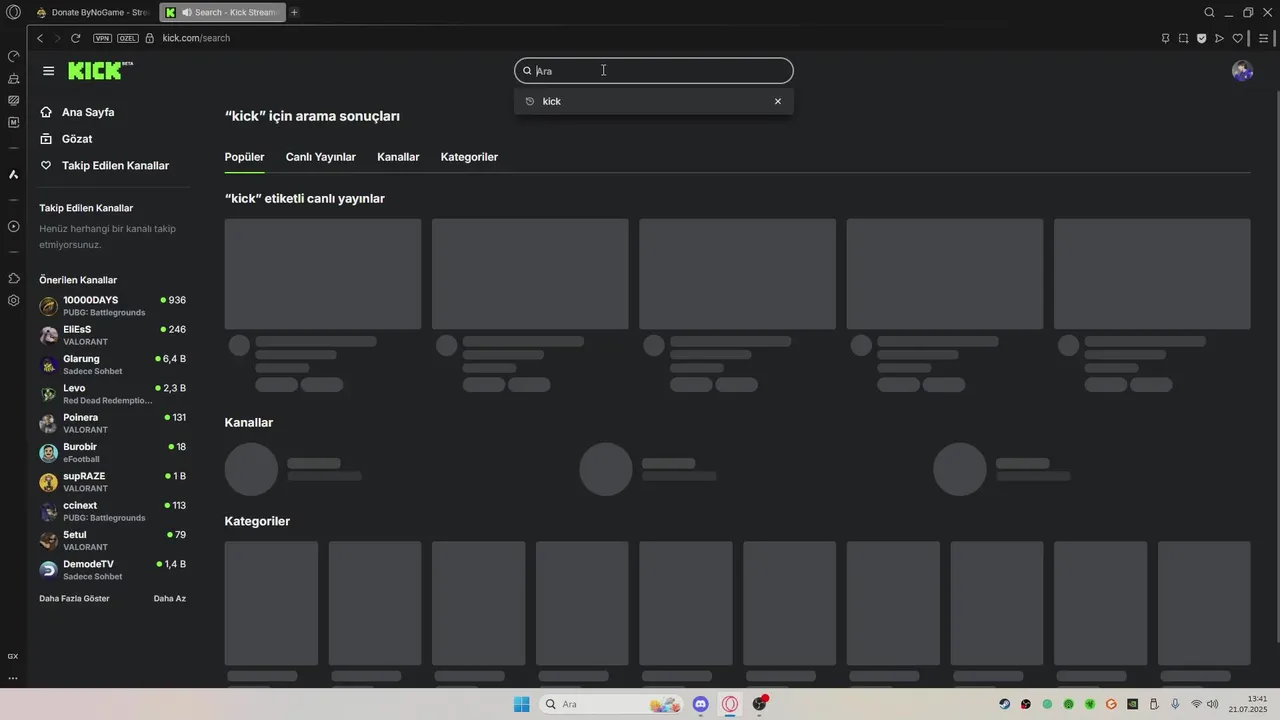The width and height of the screenshot is (1280, 720).
Task: Click Daha Az
Action: point(170,598)
